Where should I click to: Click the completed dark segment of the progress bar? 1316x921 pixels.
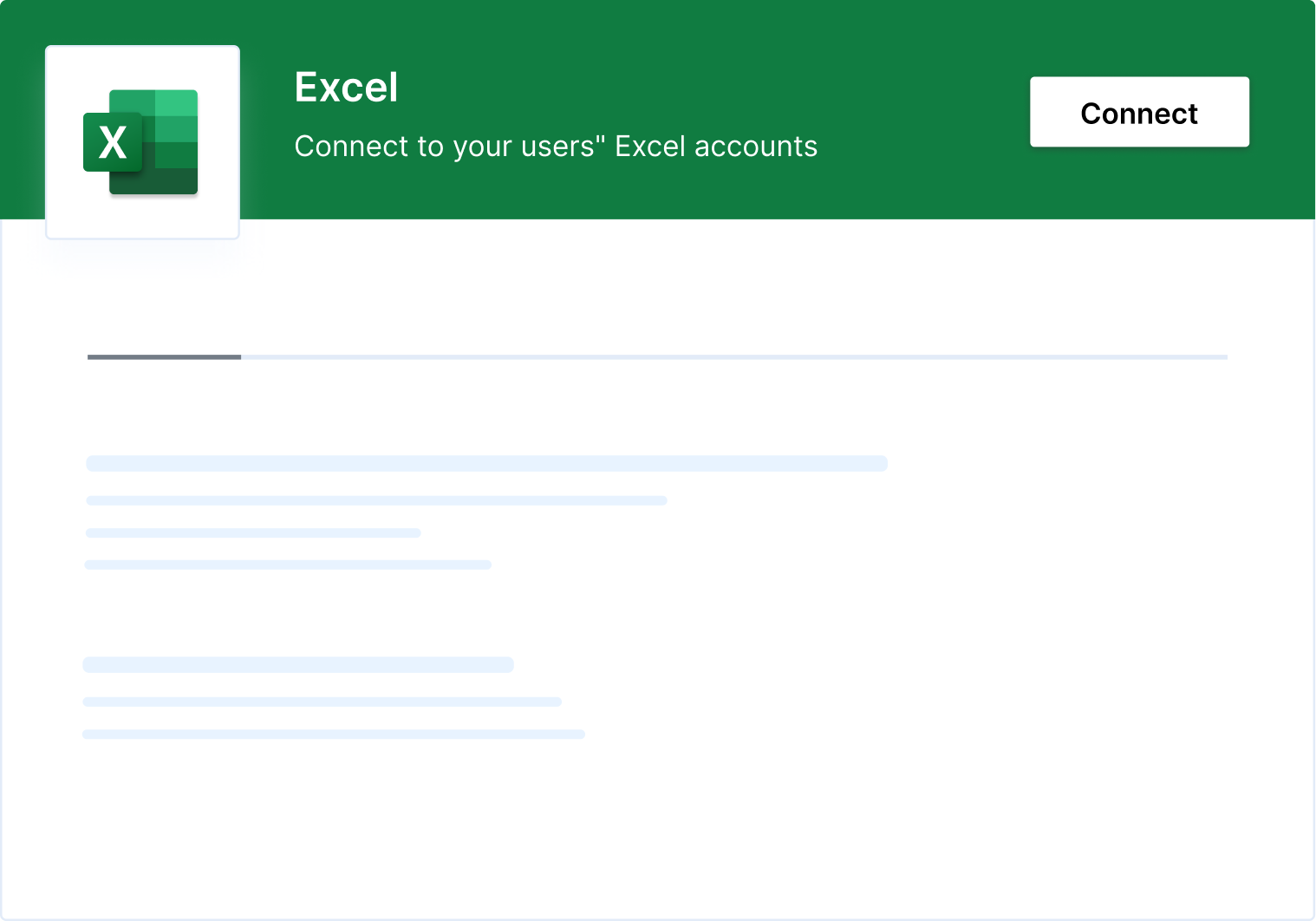[x=163, y=356]
